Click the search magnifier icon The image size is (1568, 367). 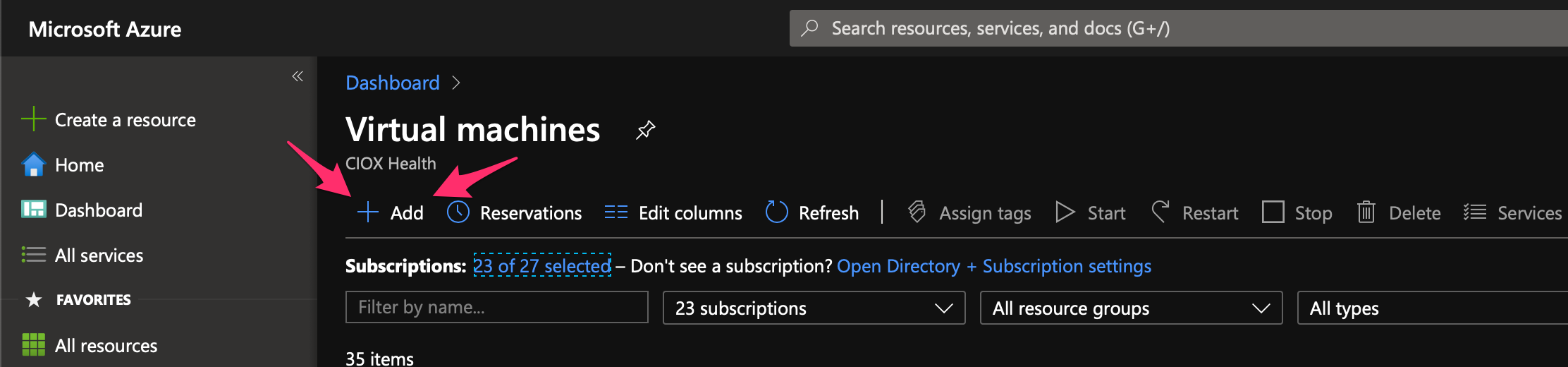click(x=810, y=28)
